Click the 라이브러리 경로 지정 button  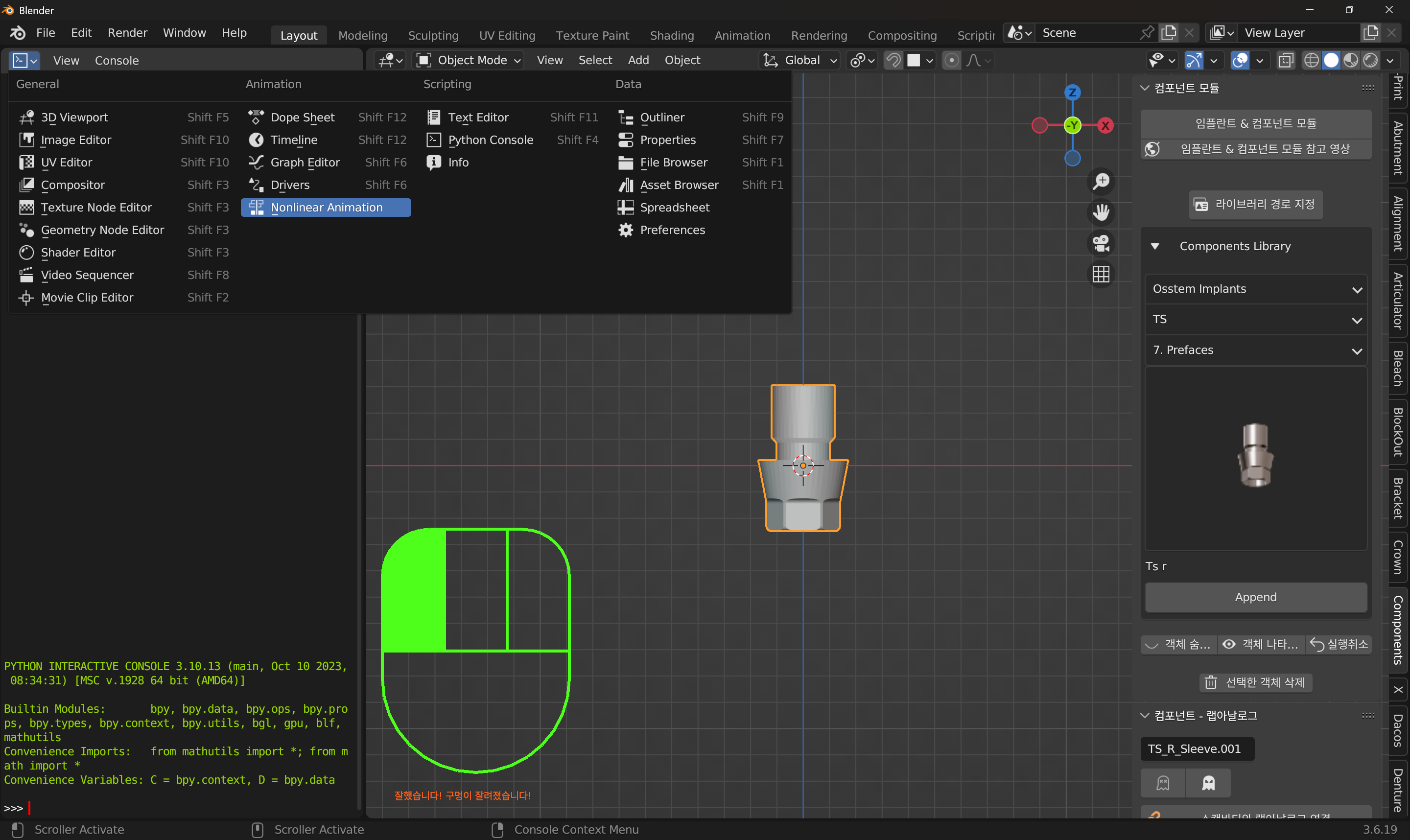click(1255, 204)
